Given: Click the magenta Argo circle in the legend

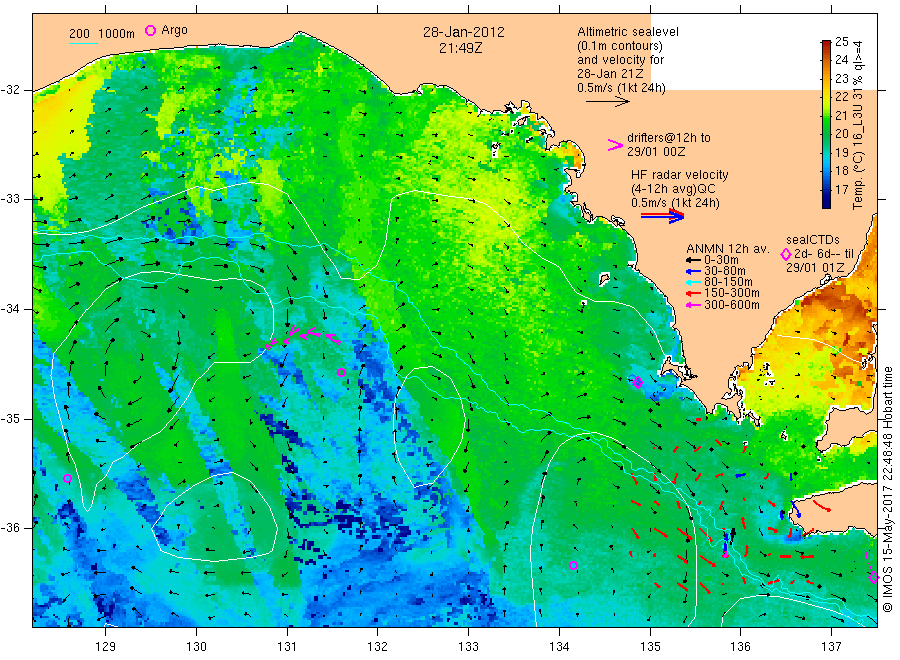Looking at the screenshot, I should (150, 30).
